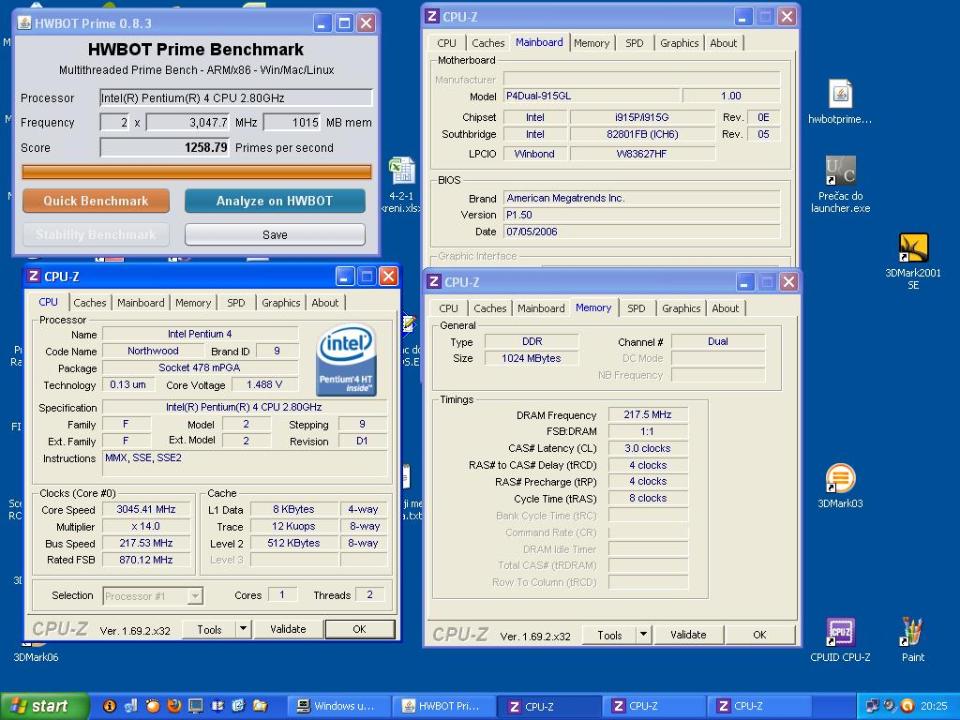
Task: Switch to Graphics tab in the CPU-Z CPU window
Action: [280, 302]
